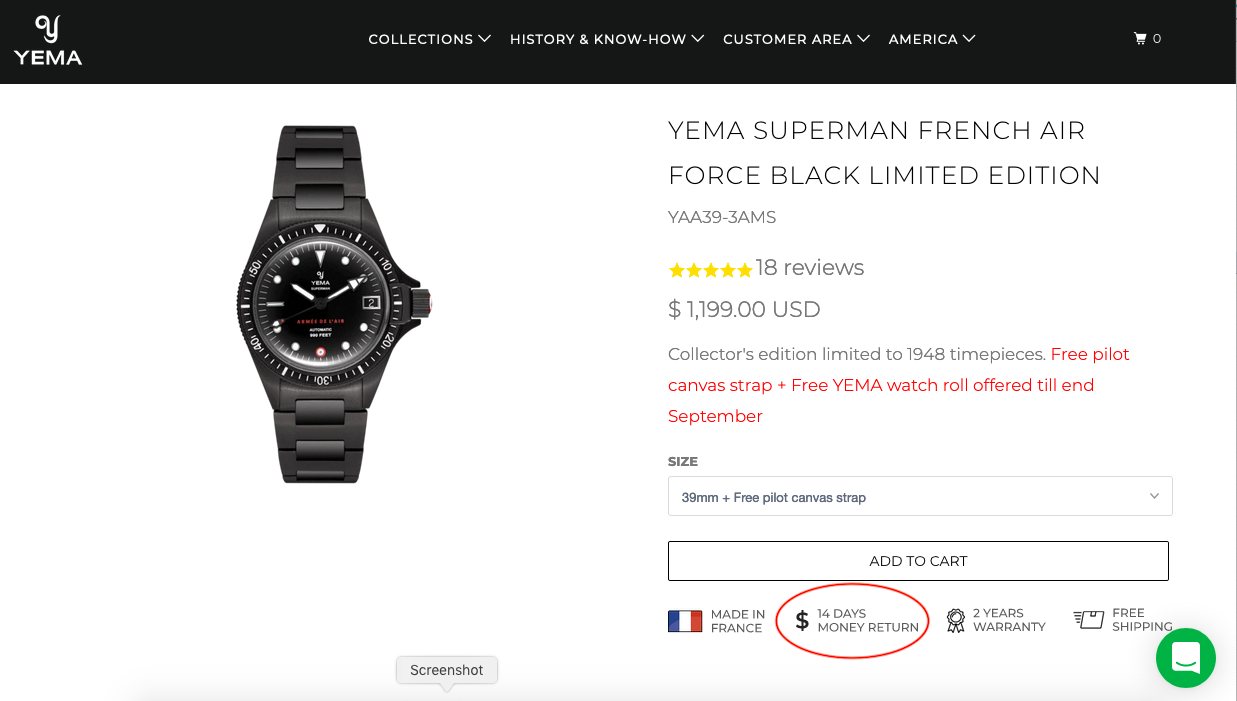Click the Screenshot tooltip label
Image resolution: width=1237 pixels, height=701 pixels.
pyautogui.click(x=446, y=670)
